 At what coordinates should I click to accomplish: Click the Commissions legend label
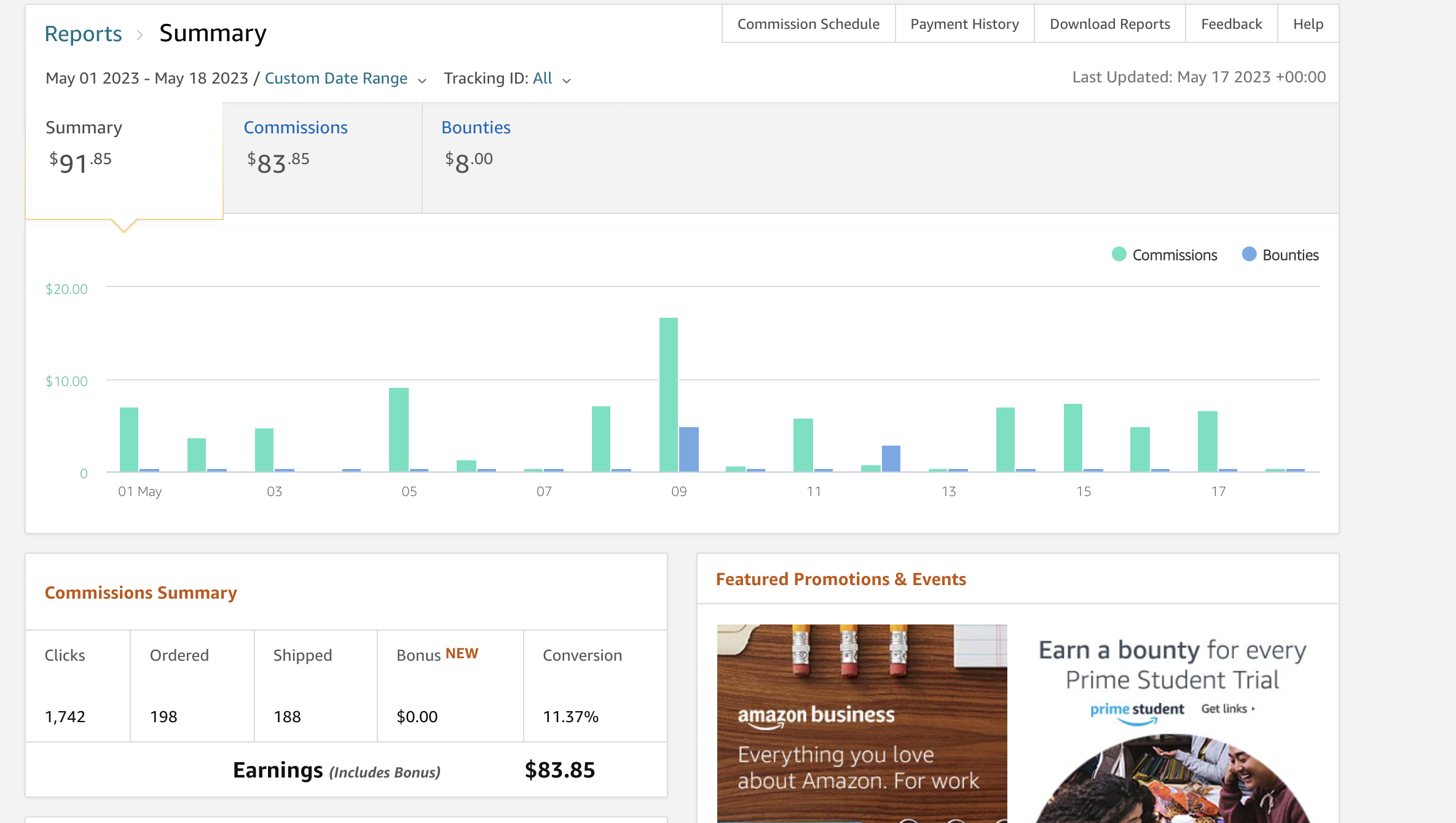click(1175, 255)
